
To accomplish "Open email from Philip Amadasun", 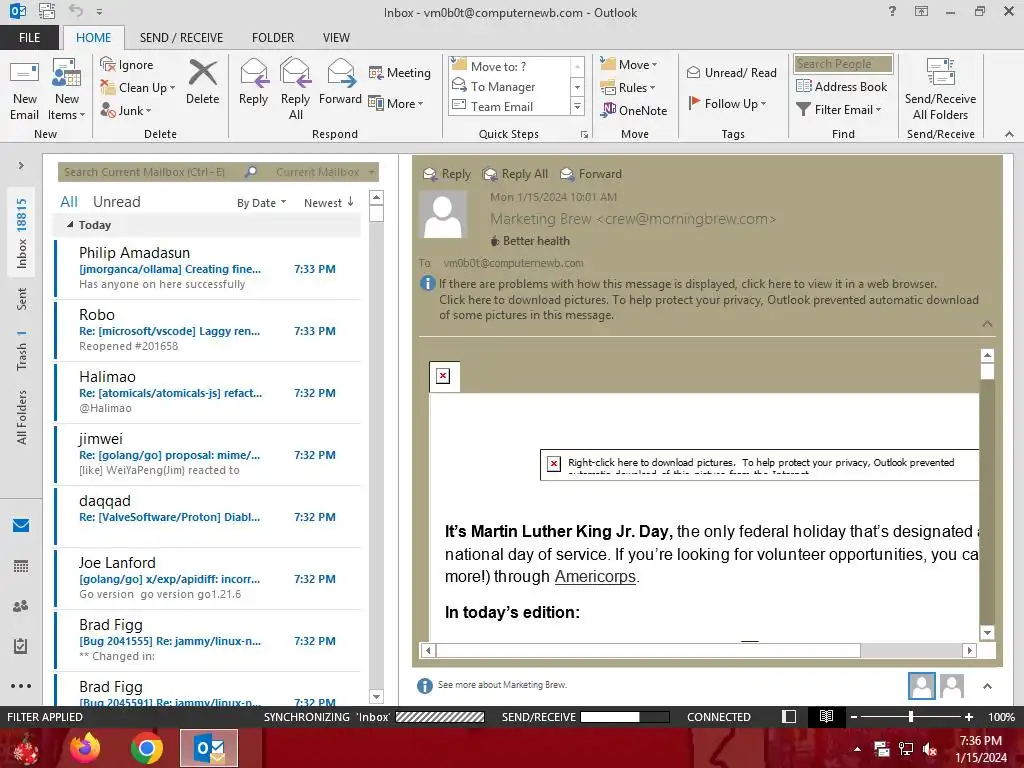I will (208, 268).
